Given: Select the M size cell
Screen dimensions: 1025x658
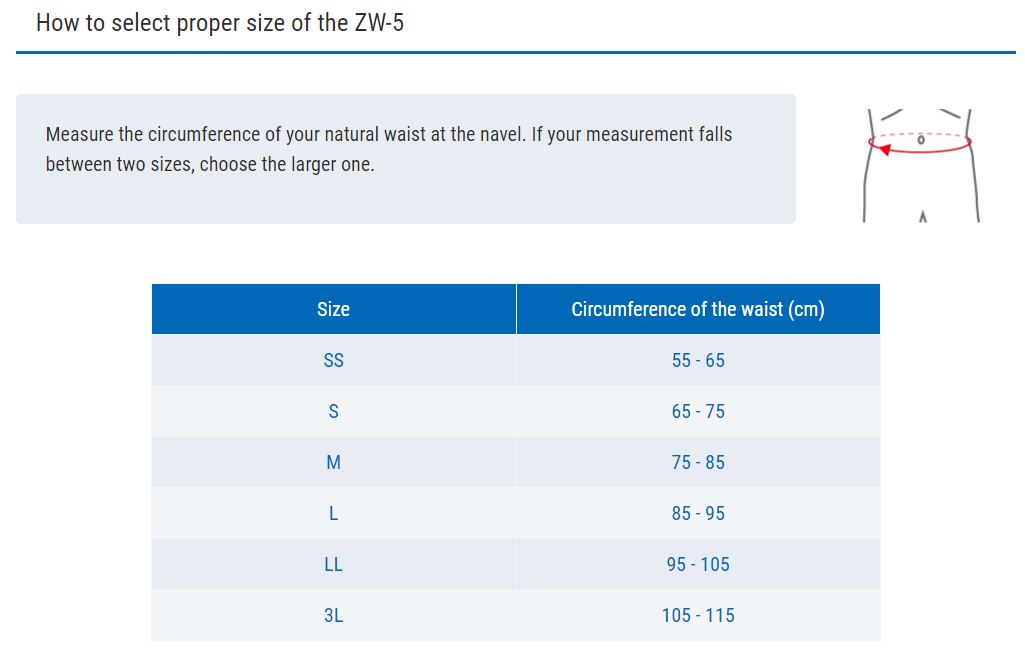Looking at the screenshot, I should tap(333, 462).
